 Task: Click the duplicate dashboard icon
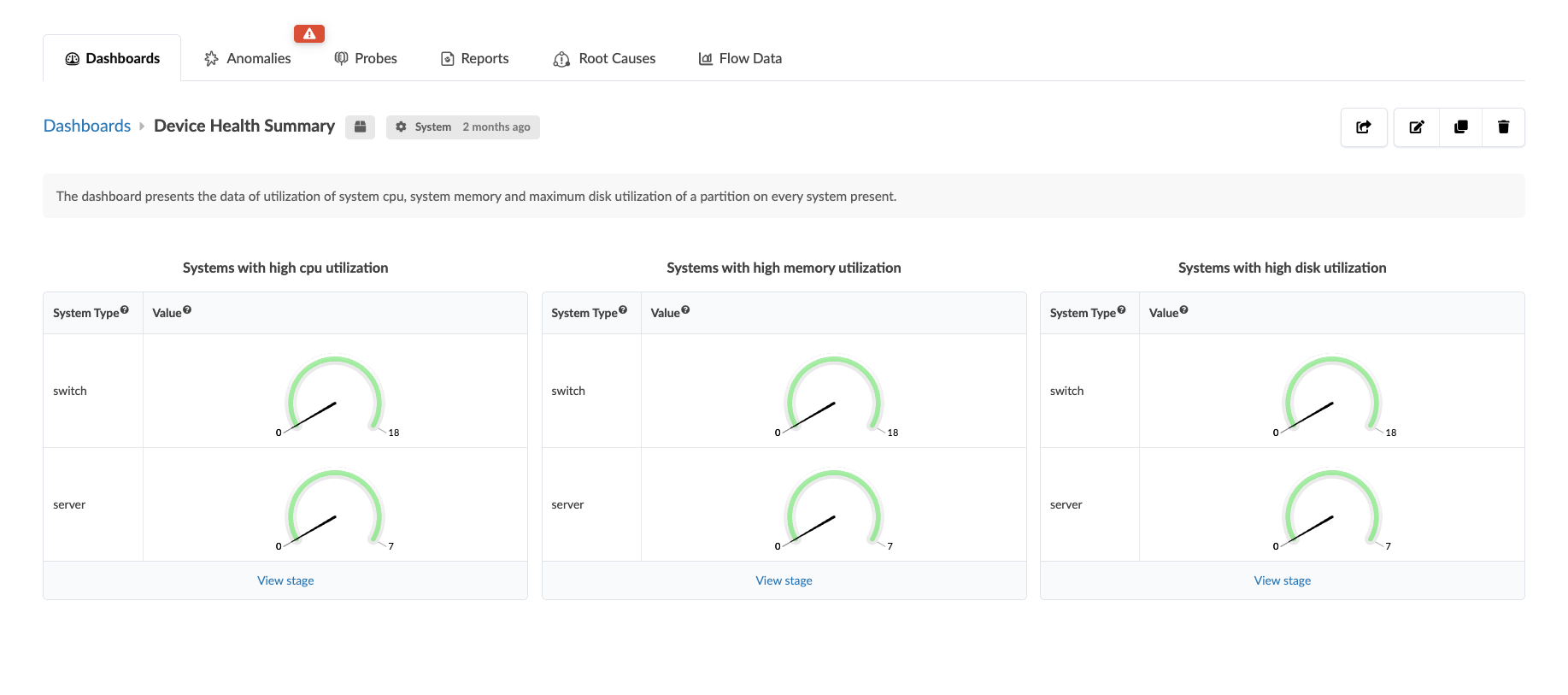(1461, 127)
